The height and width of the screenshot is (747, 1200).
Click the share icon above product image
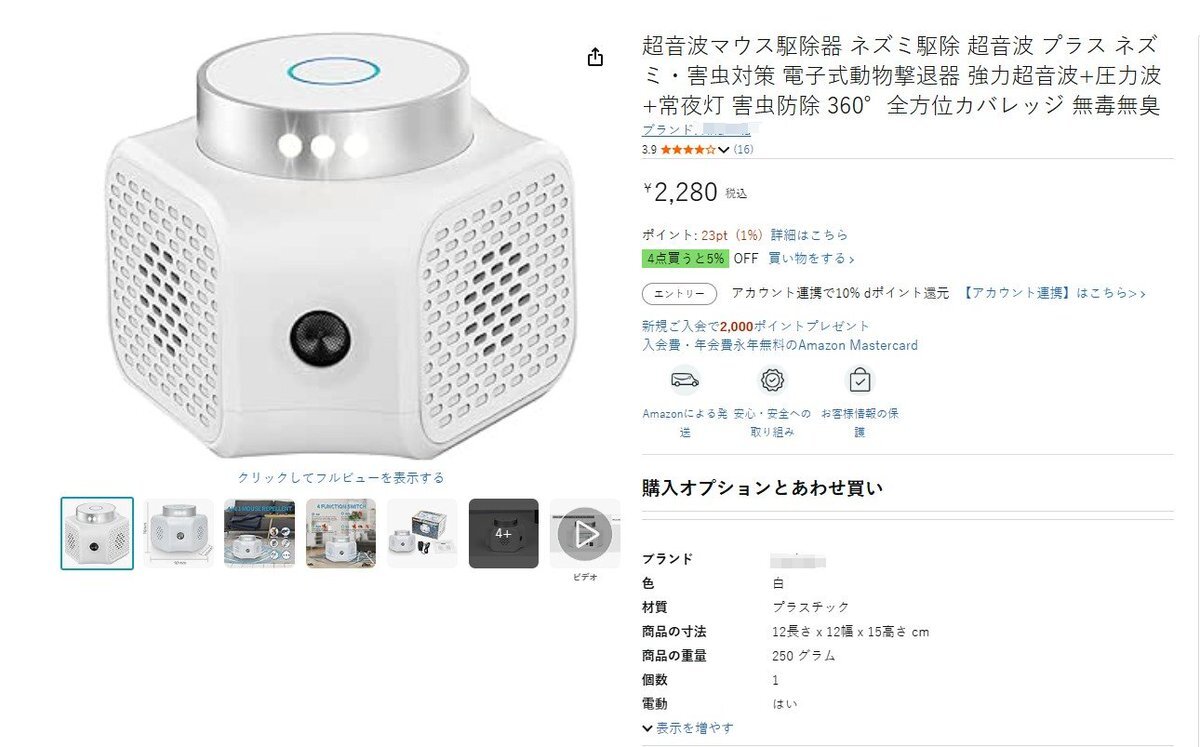[x=595, y=57]
